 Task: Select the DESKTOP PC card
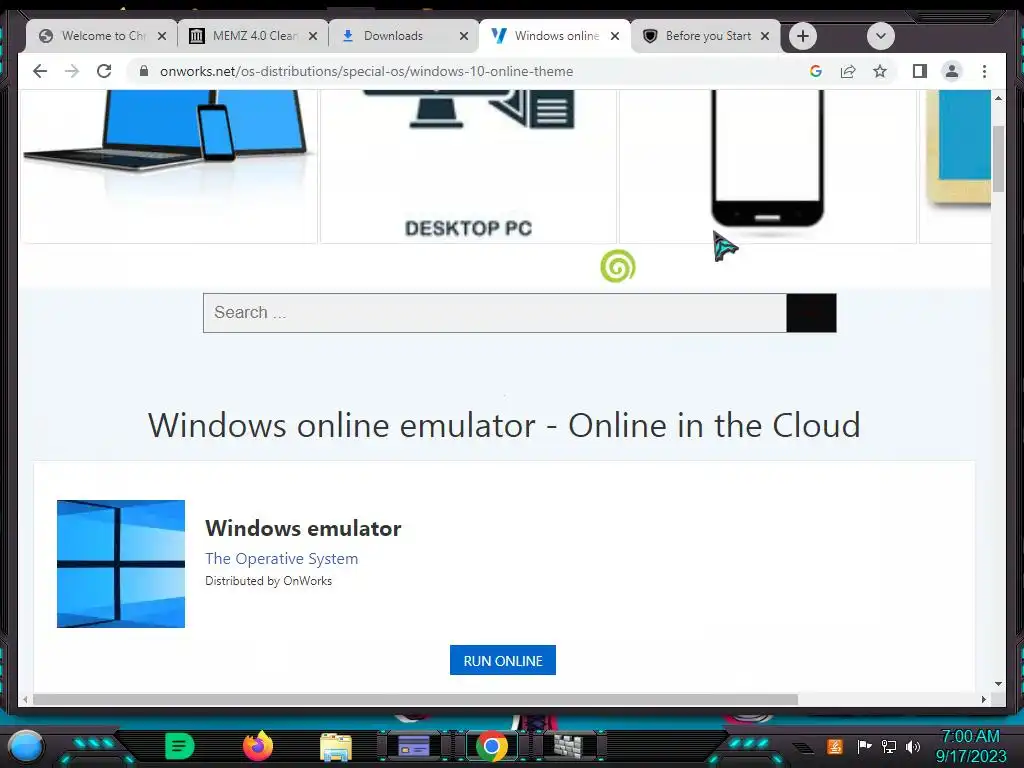click(468, 167)
